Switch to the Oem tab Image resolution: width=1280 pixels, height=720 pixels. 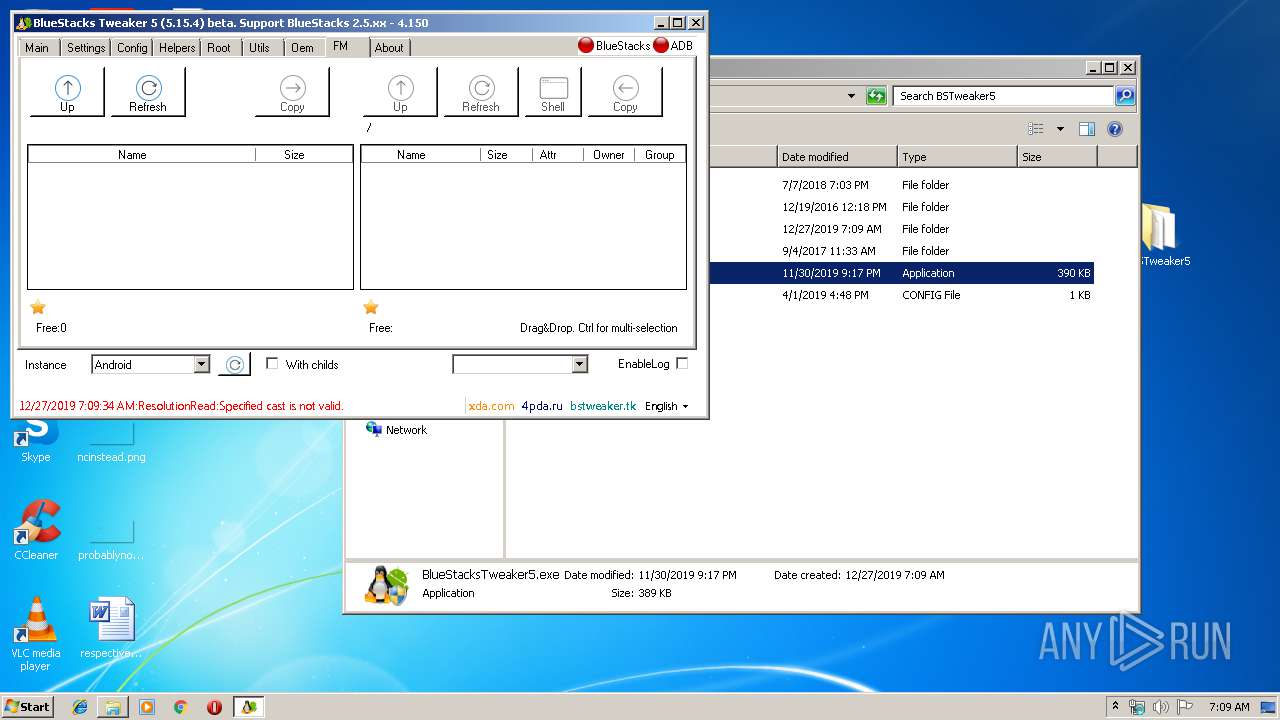[x=302, y=47]
